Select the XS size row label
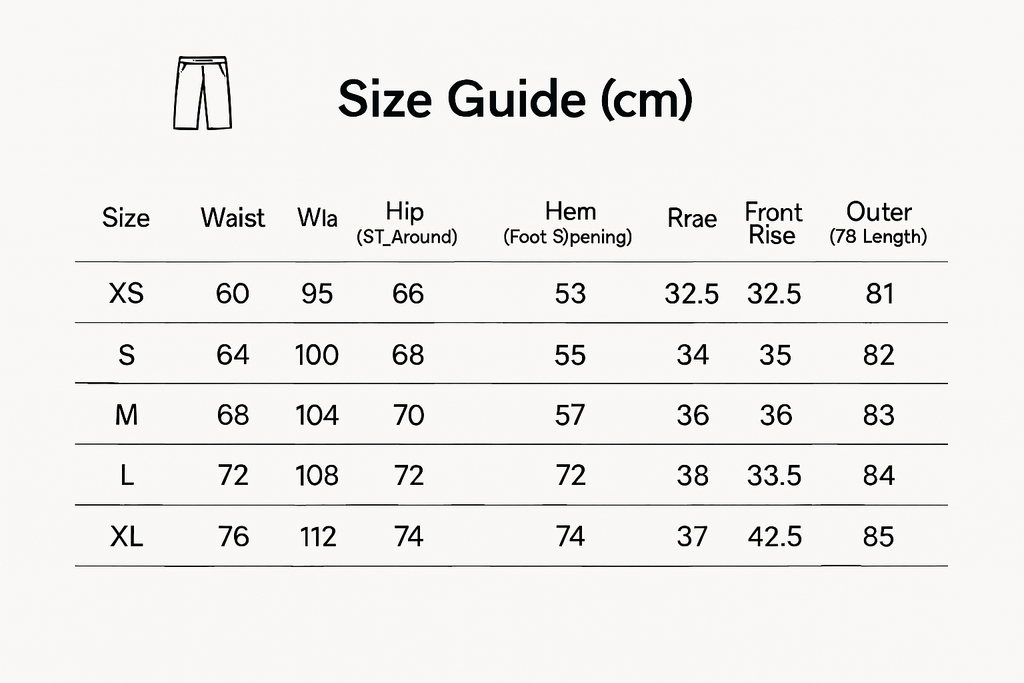The image size is (1024, 683). point(127,294)
